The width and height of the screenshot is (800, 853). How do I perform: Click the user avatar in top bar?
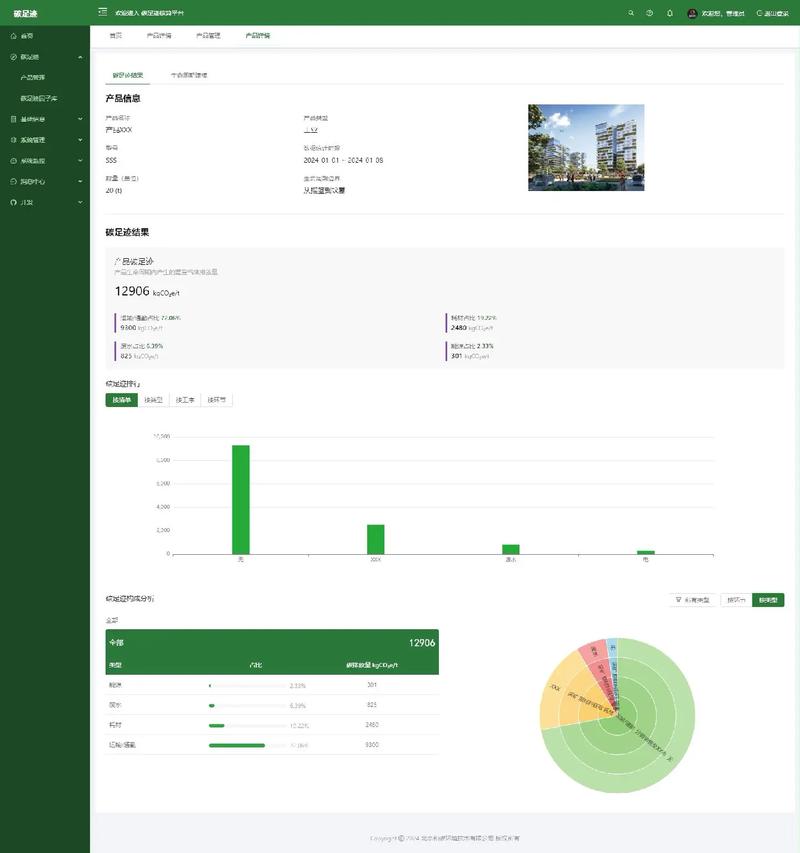tap(692, 13)
